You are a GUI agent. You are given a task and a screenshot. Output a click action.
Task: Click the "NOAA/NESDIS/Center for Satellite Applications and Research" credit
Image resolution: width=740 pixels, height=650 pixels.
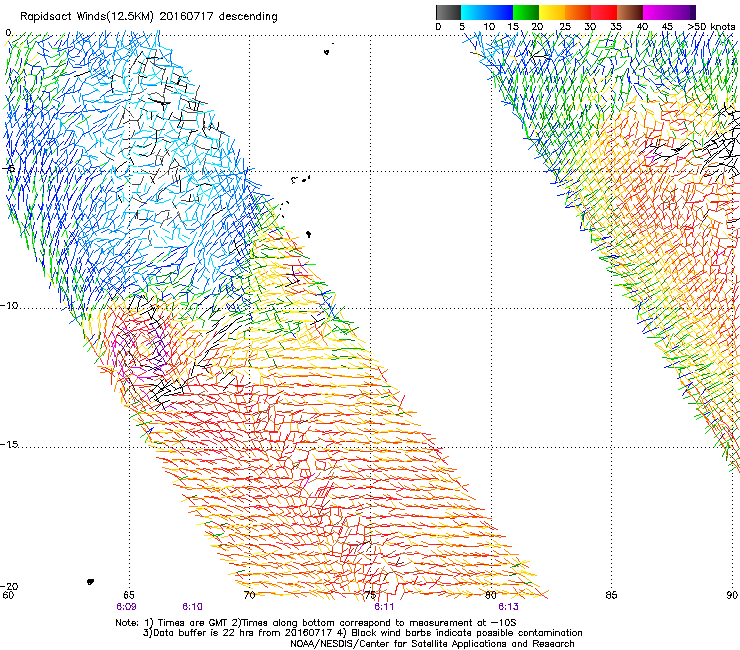tap(432, 644)
